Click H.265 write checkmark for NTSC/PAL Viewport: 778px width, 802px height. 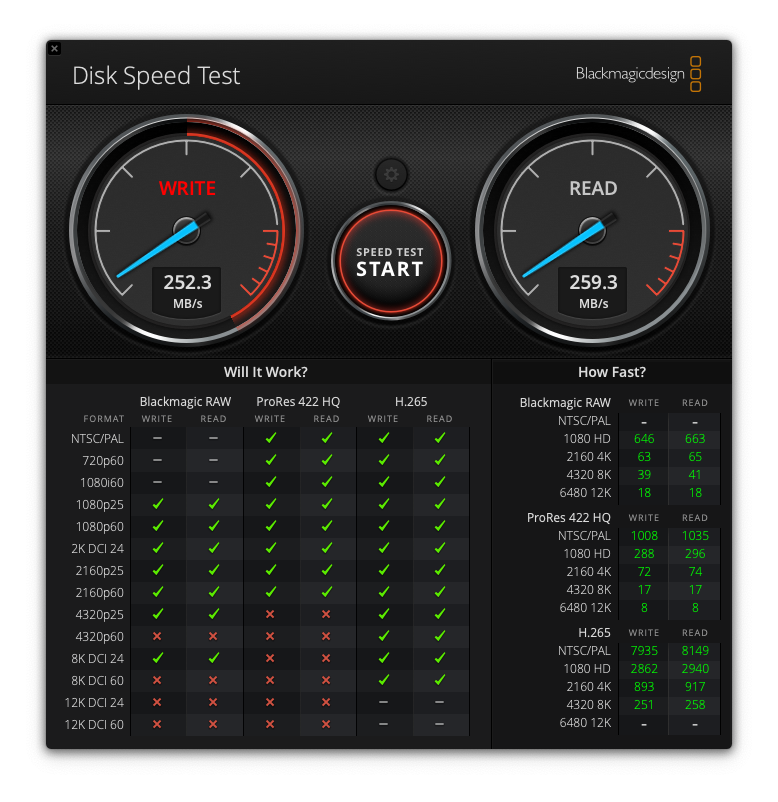pyautogui.click(x=384, y=438)
